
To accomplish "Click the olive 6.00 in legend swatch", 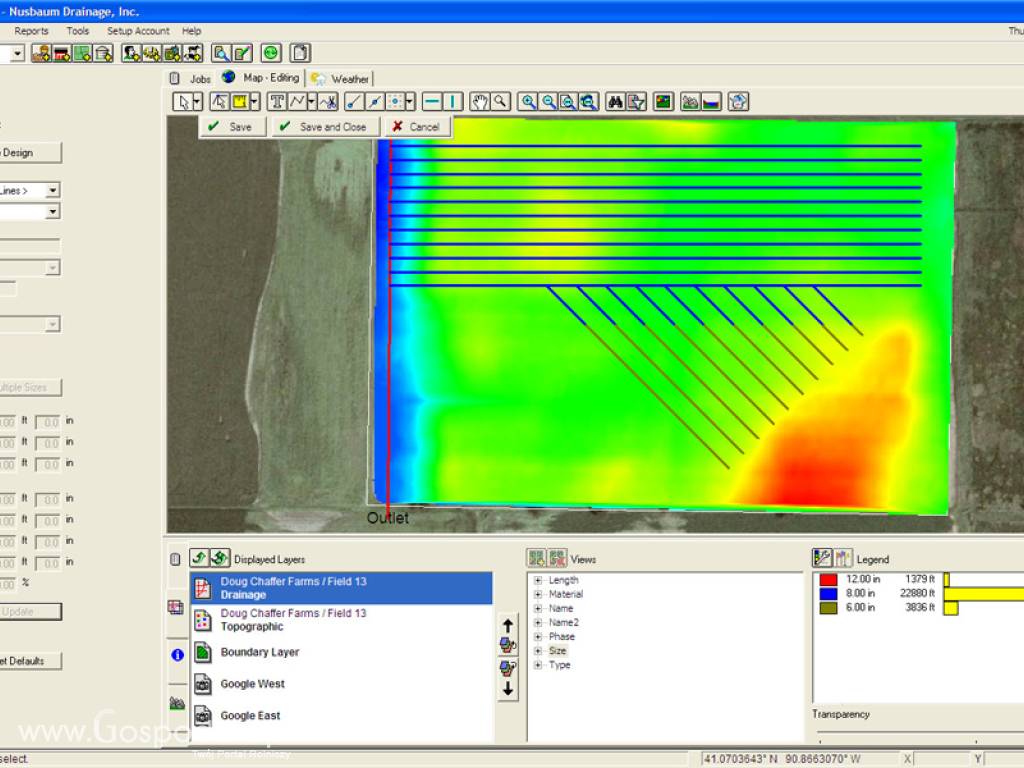I will coord(828,608).
